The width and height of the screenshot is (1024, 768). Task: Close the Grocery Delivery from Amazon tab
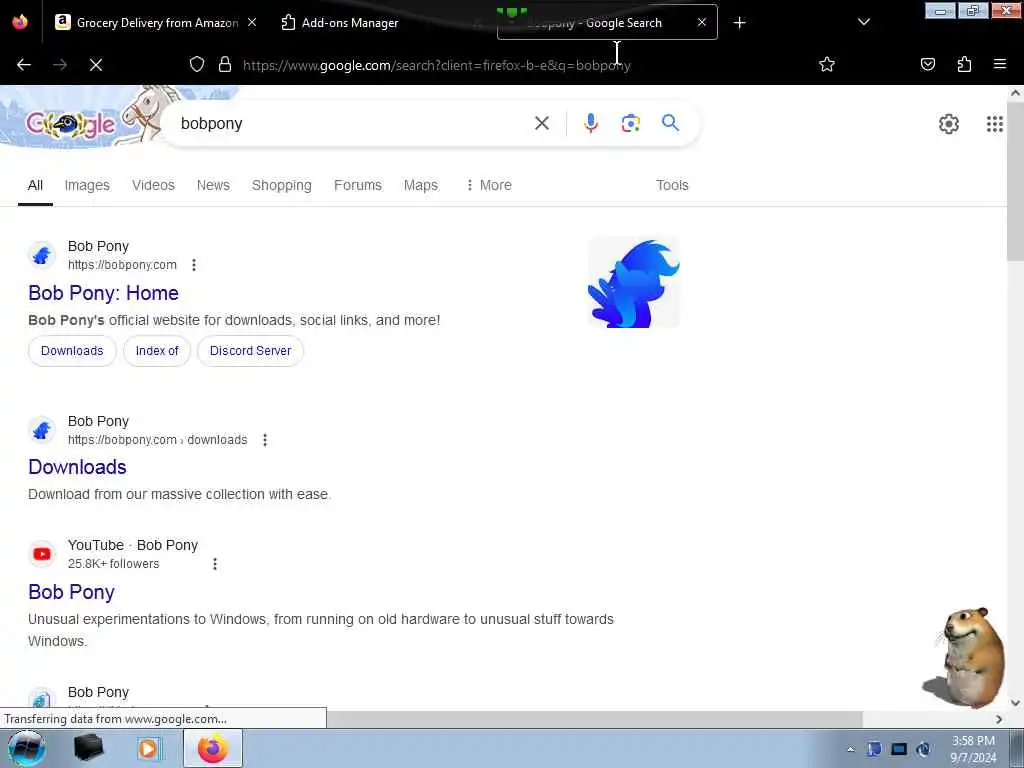pyautogui.click(x=251, y=22)
